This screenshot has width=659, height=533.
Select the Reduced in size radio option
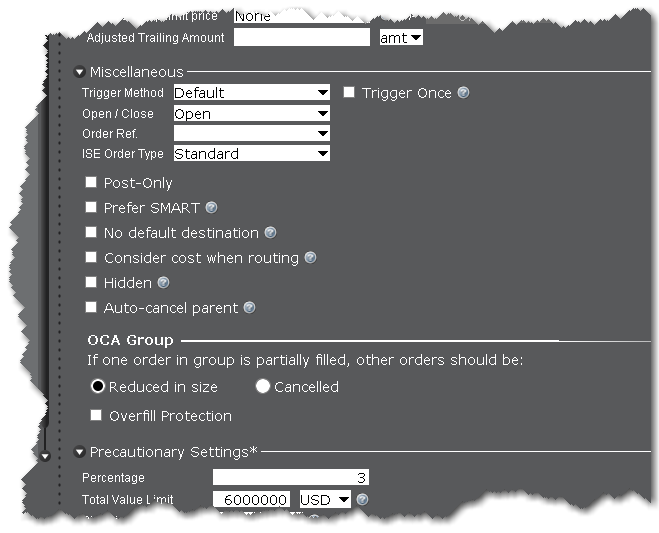(x=98, y=386)
